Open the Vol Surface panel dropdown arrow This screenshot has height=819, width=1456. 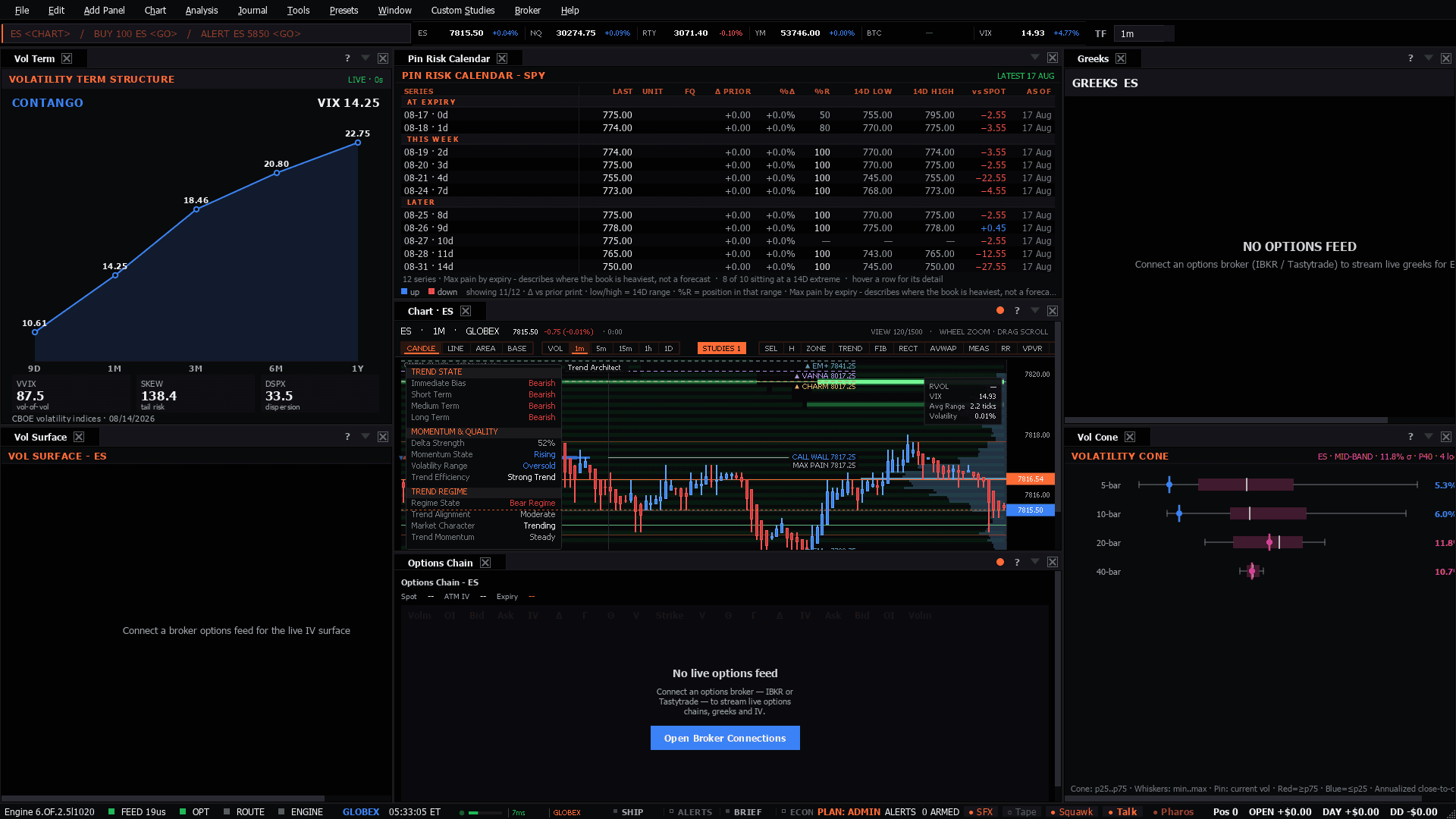pos(366,437)
